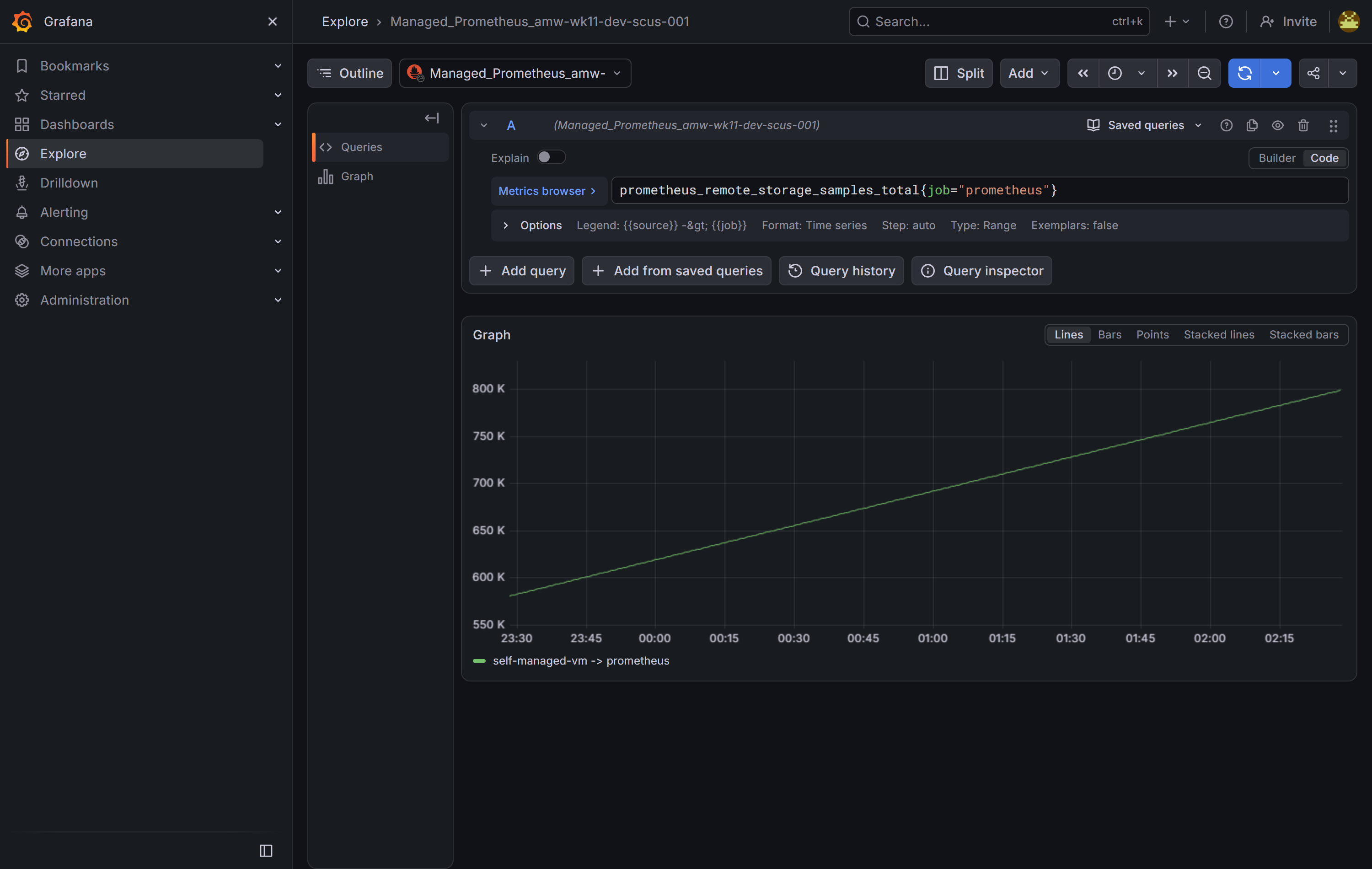Open the Add dropdown
The height and width of the screenshot is (869, 1372).
[x=1029, y=73]
